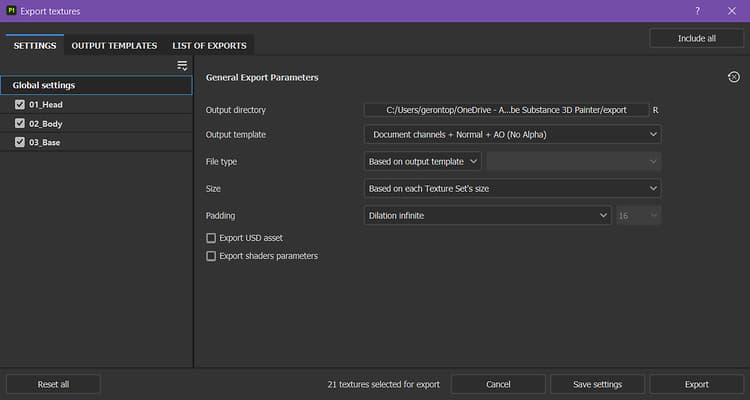This screenshot has height=400, width=750.
Task: Click the reset-to-default icon beside General Export Parameters
Action: (x=734, y=77)
